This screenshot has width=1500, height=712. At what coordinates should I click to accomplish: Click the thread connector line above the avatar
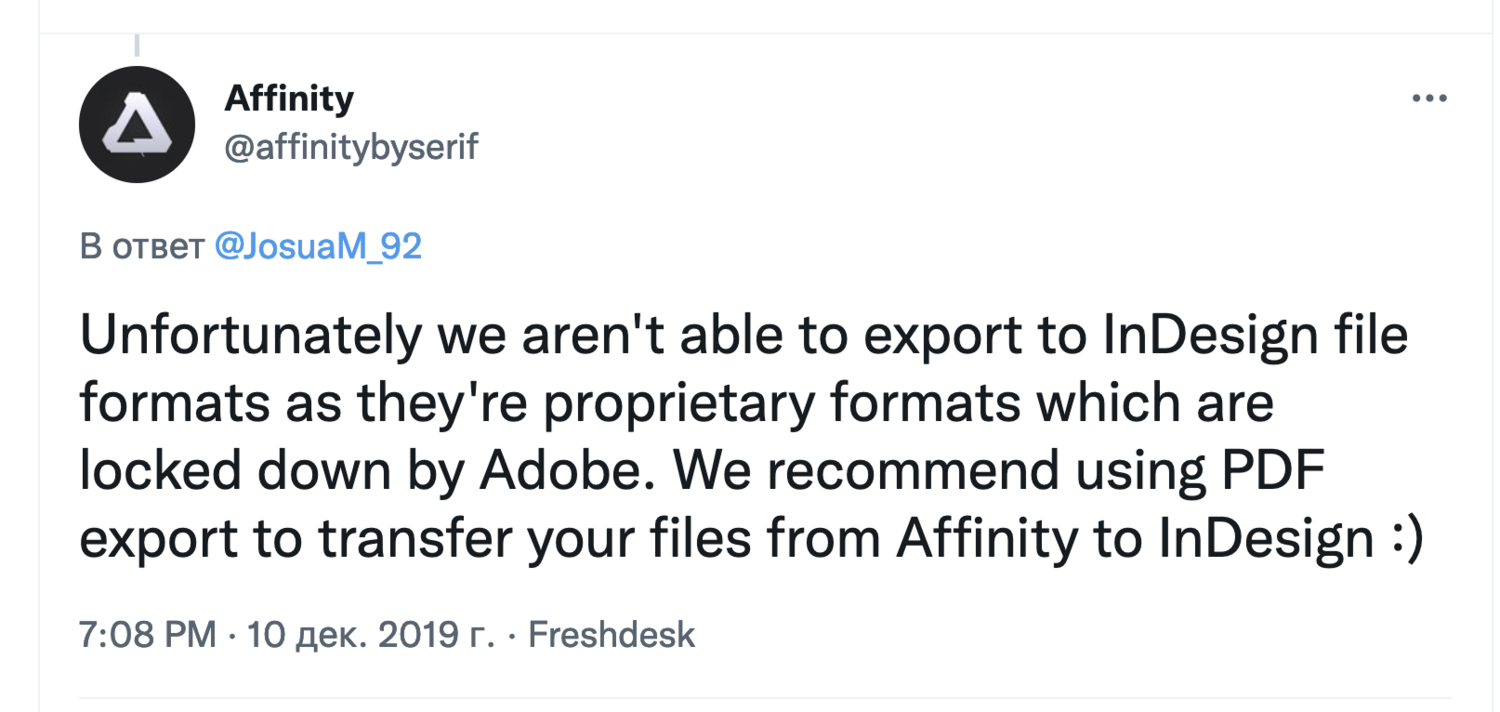point(136,44)
